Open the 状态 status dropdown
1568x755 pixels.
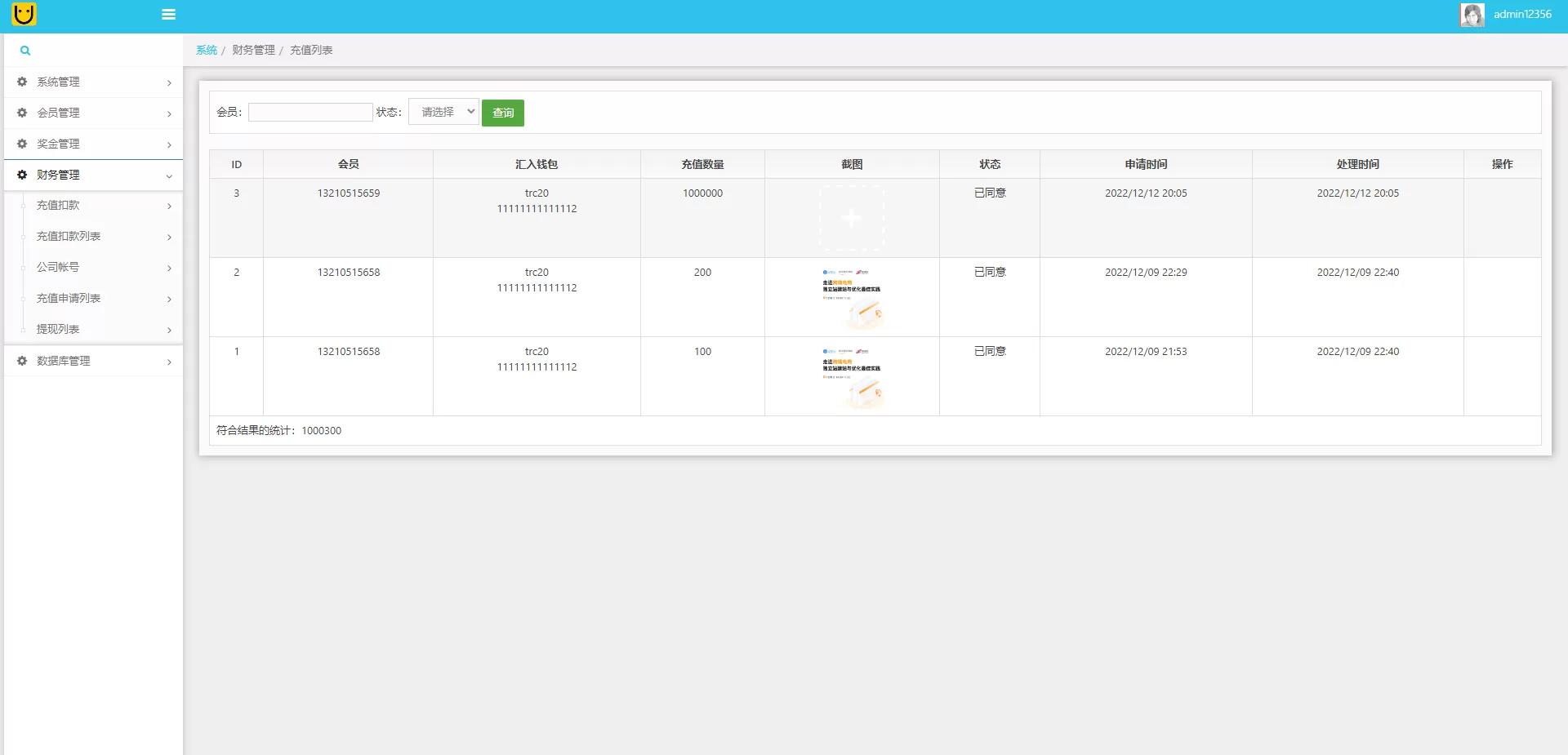click(443, 112)
